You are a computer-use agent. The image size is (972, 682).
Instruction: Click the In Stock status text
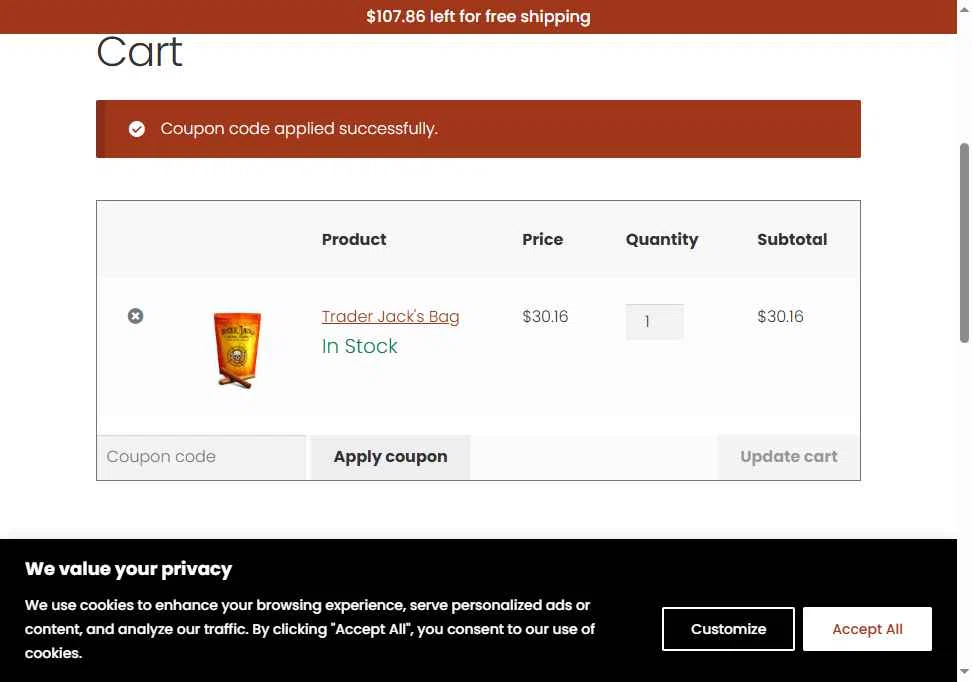coord(360,346)
